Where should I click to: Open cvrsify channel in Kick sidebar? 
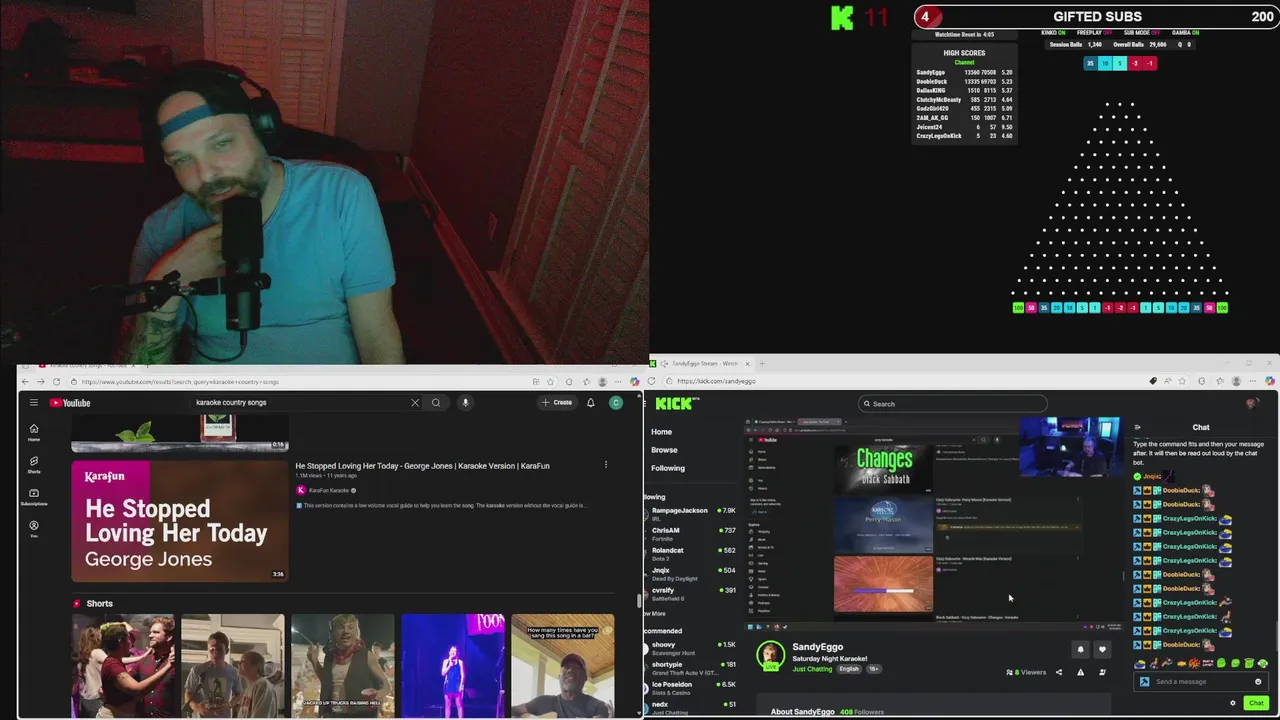click(x=692, y=594)
